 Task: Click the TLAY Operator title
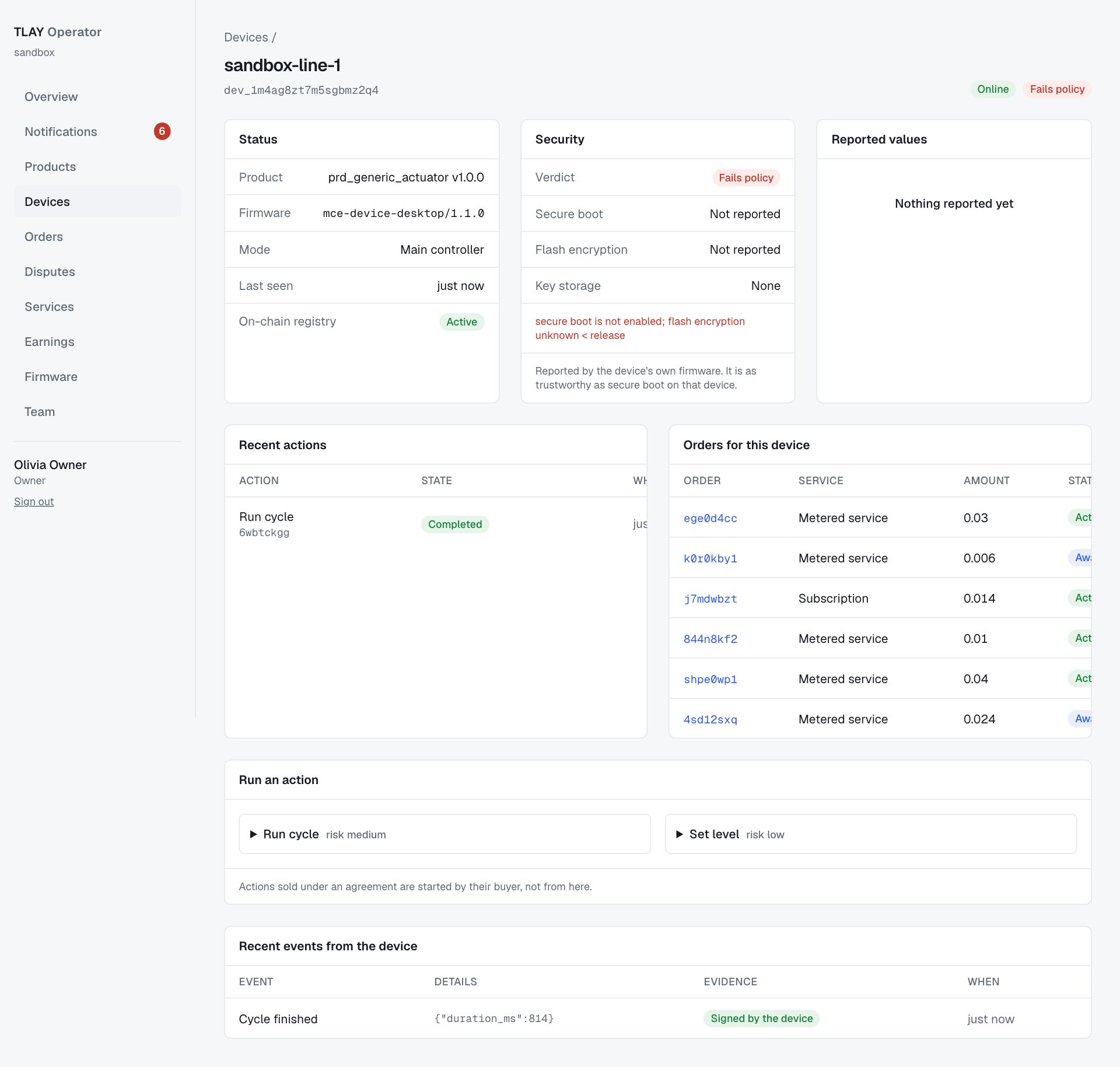point(57,32)
